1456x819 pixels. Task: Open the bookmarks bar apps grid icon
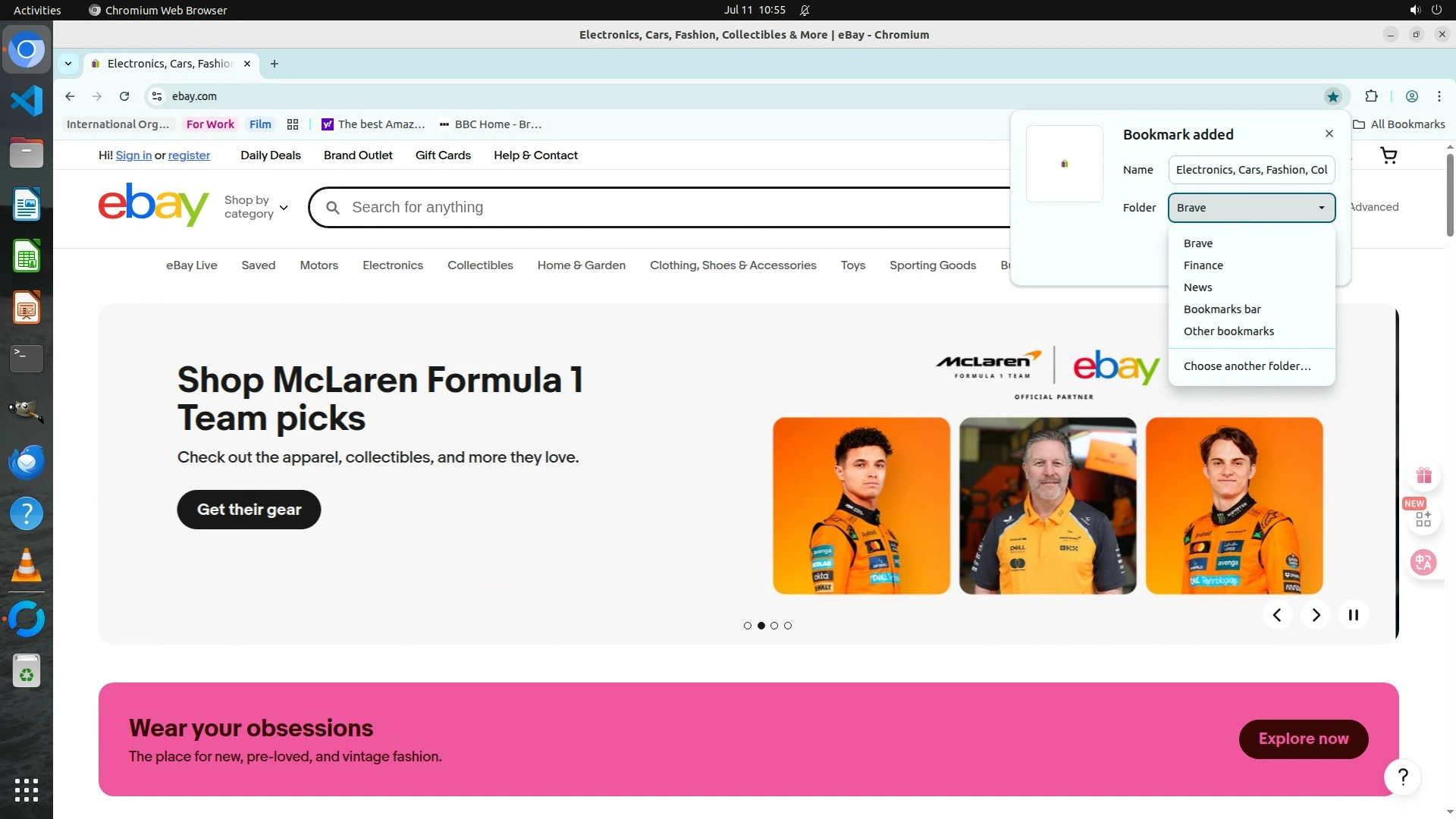coord(293,124)
